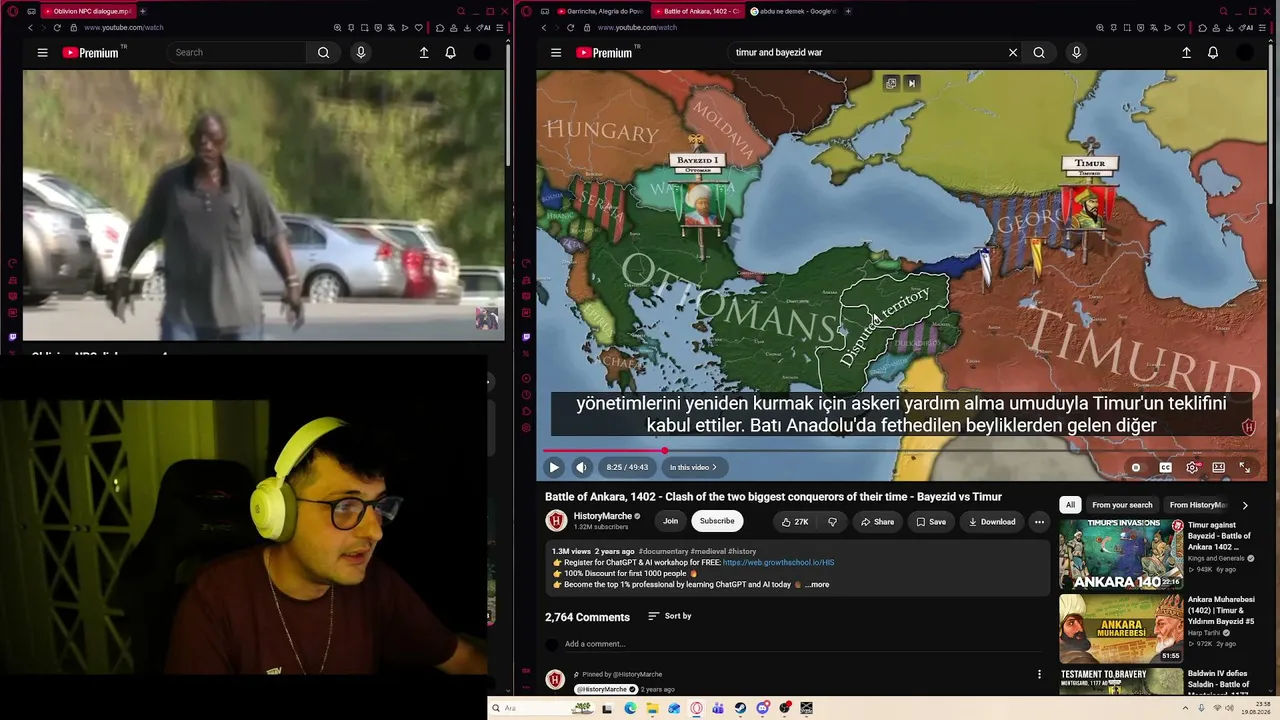Share the Battle of Ankara video
Viewport: 1280px width, 720px height.
pyautogui.click(x=877, y=521)
